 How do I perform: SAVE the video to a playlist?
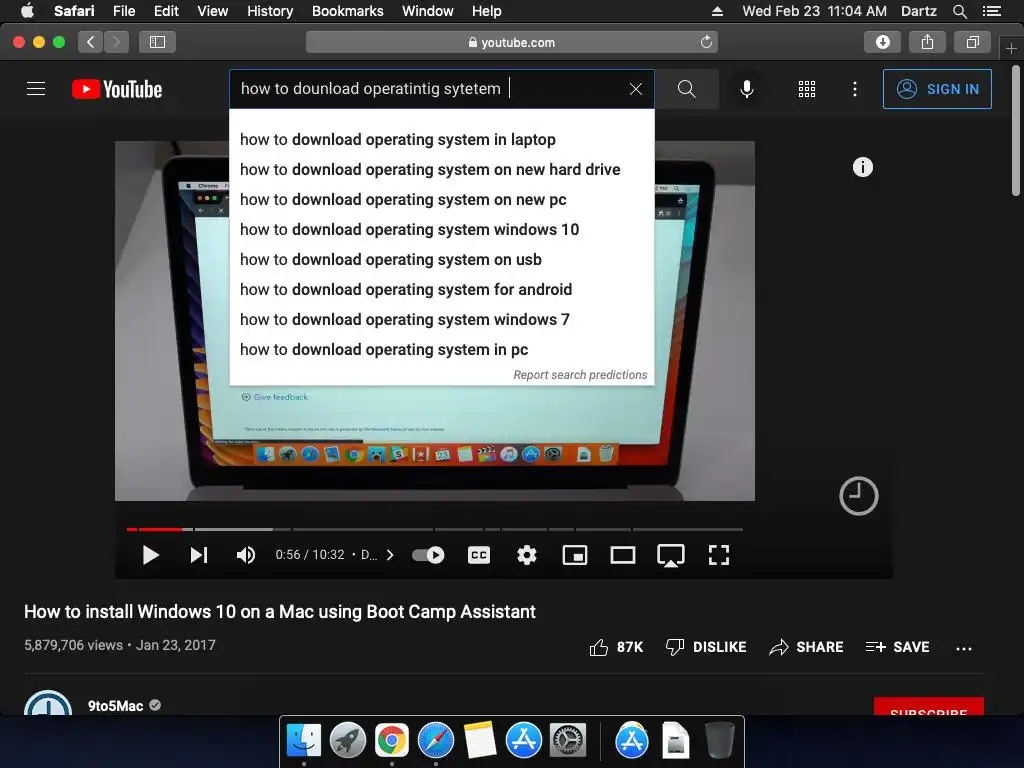pos(897,647)
